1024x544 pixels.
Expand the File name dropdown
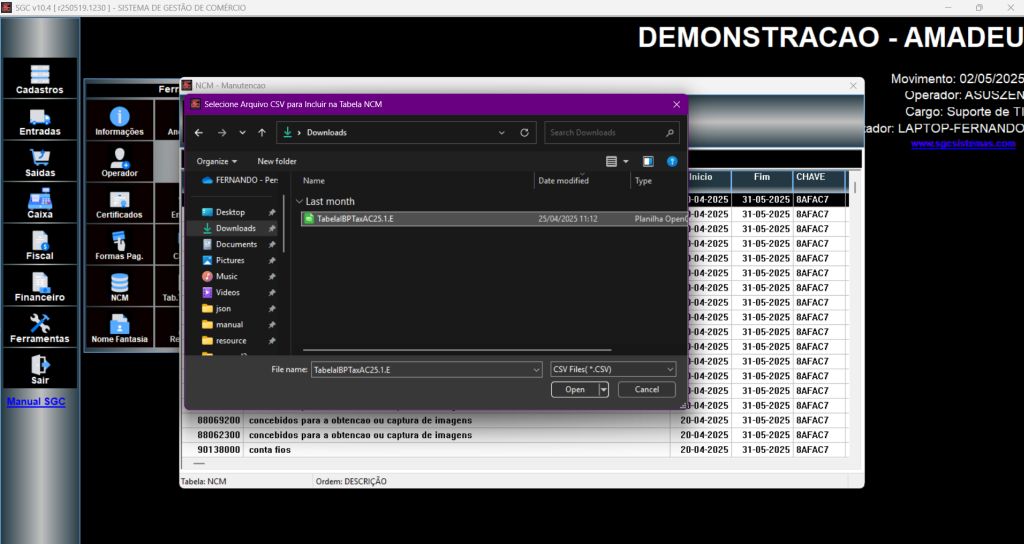pyautogui.click(x=536, y=370)
